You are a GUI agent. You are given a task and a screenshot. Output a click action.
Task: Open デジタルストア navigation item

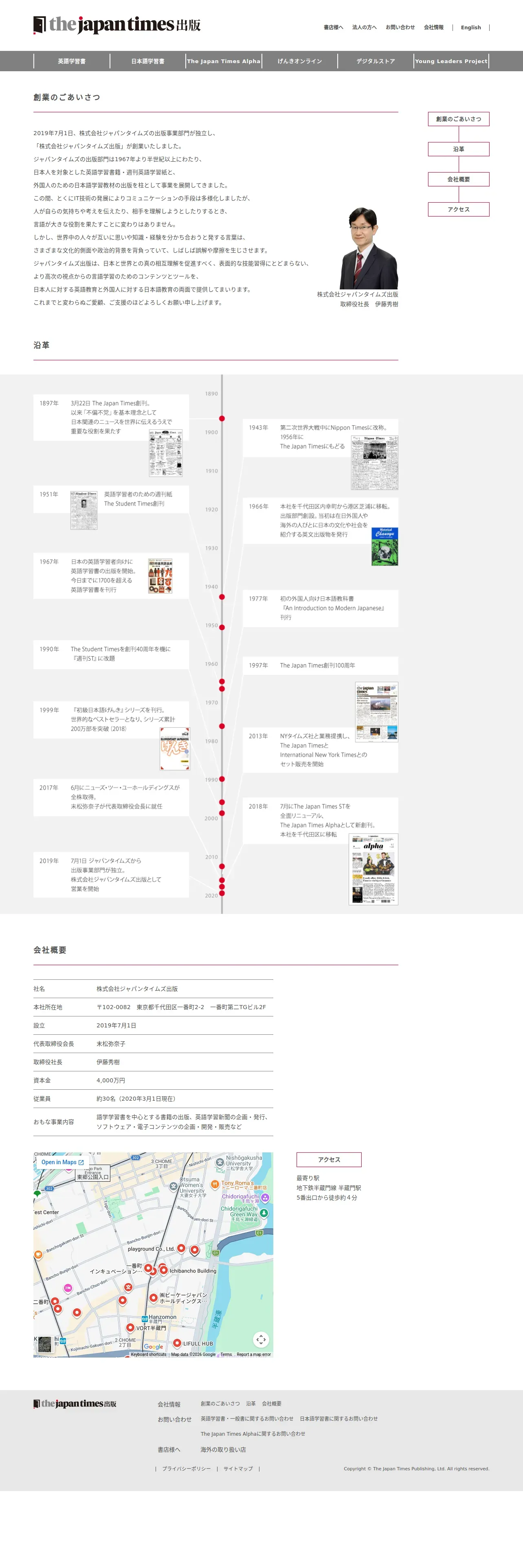[376, 61]
